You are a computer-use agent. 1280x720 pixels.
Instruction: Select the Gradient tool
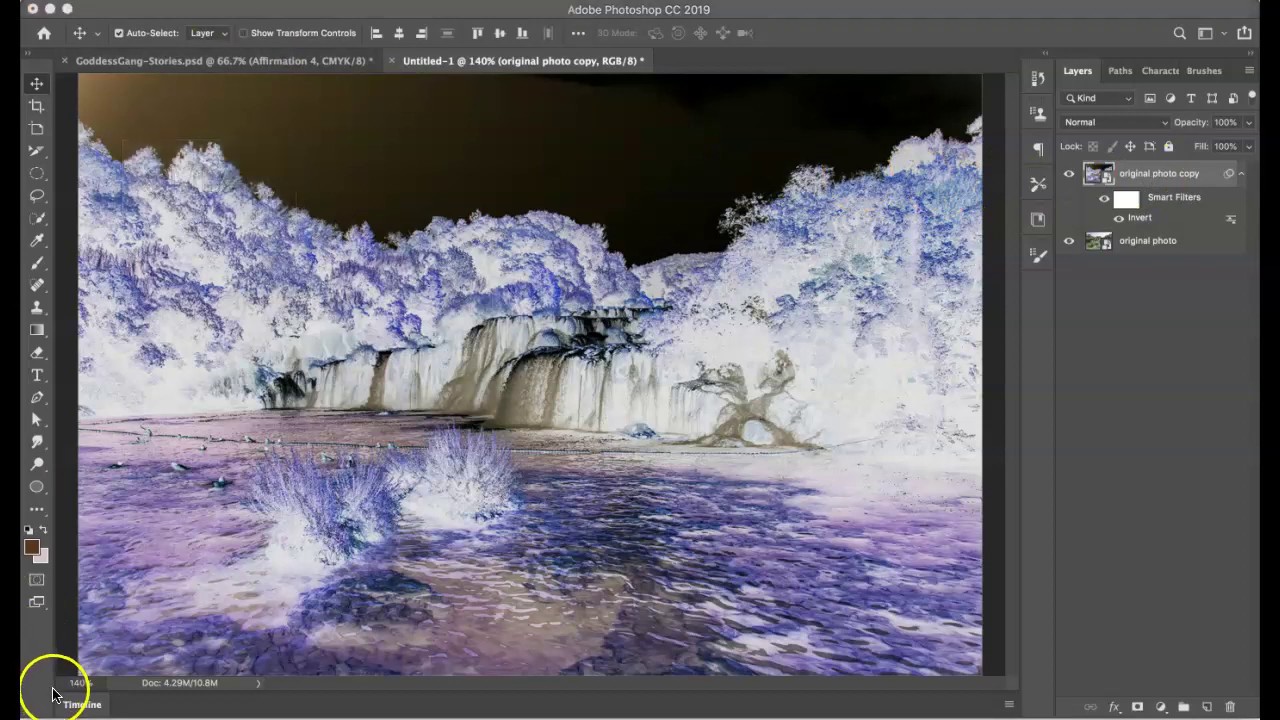[x=37, y=330]
